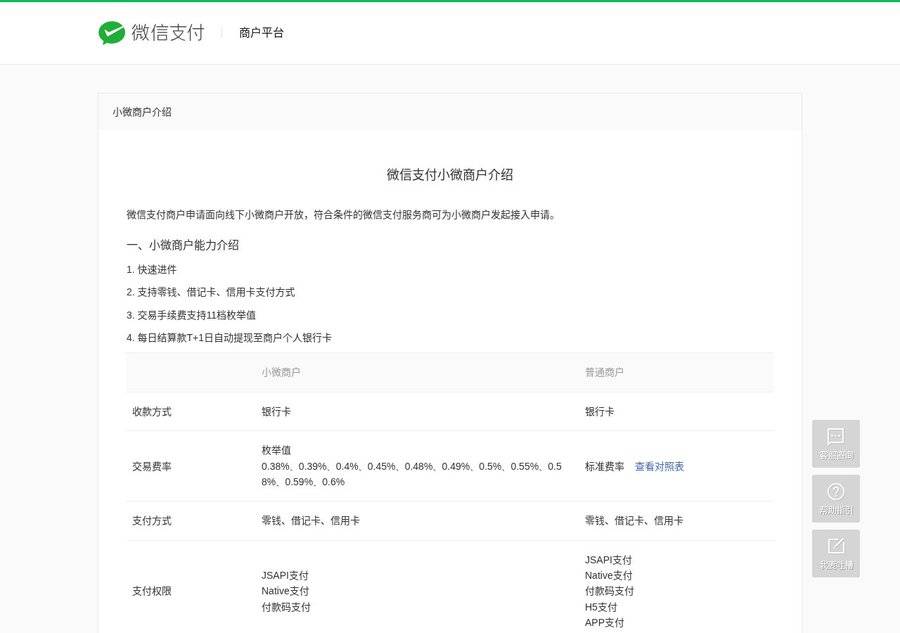Click the 普通商户 column header

click(604, 372)
